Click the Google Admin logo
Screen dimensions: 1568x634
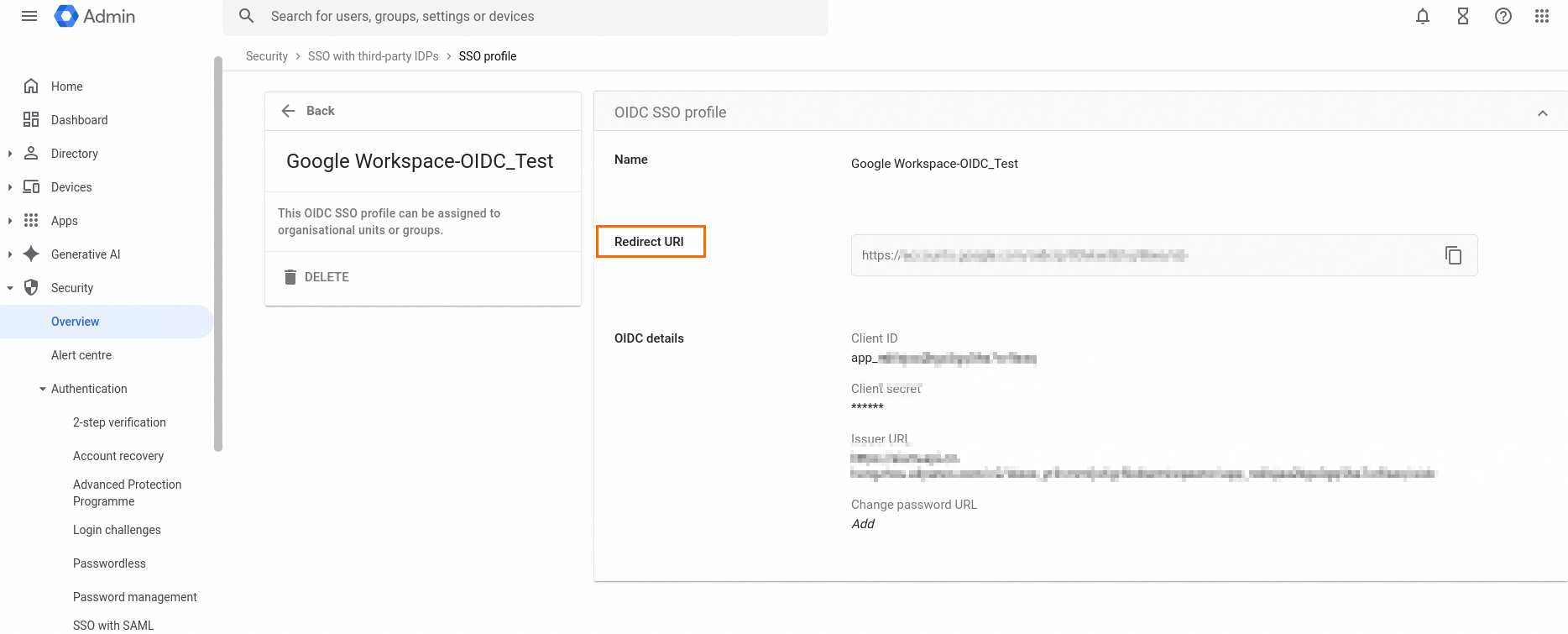coord(94,16)
